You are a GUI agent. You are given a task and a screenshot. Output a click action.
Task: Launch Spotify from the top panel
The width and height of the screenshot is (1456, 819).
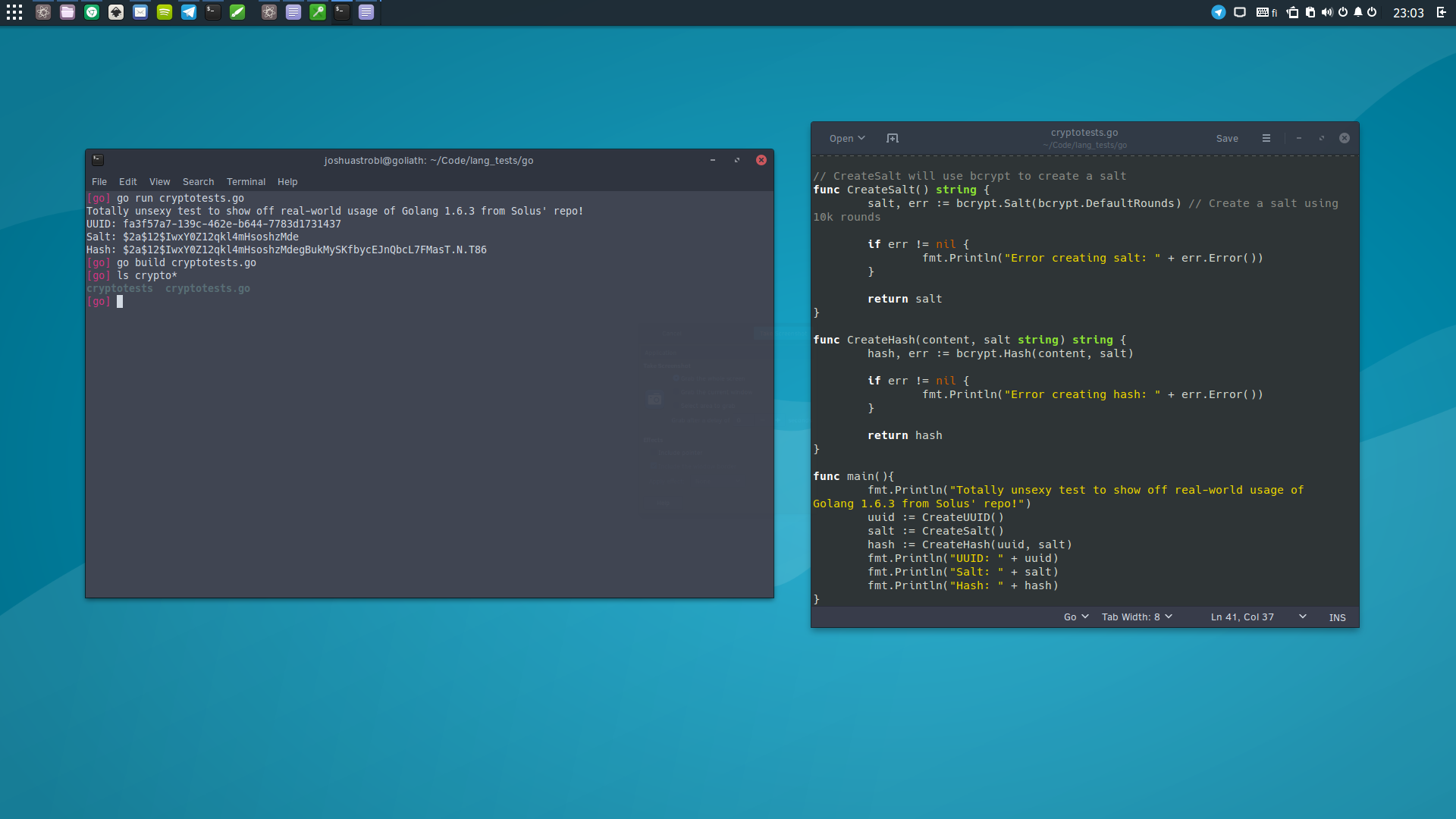pos(165,12)
